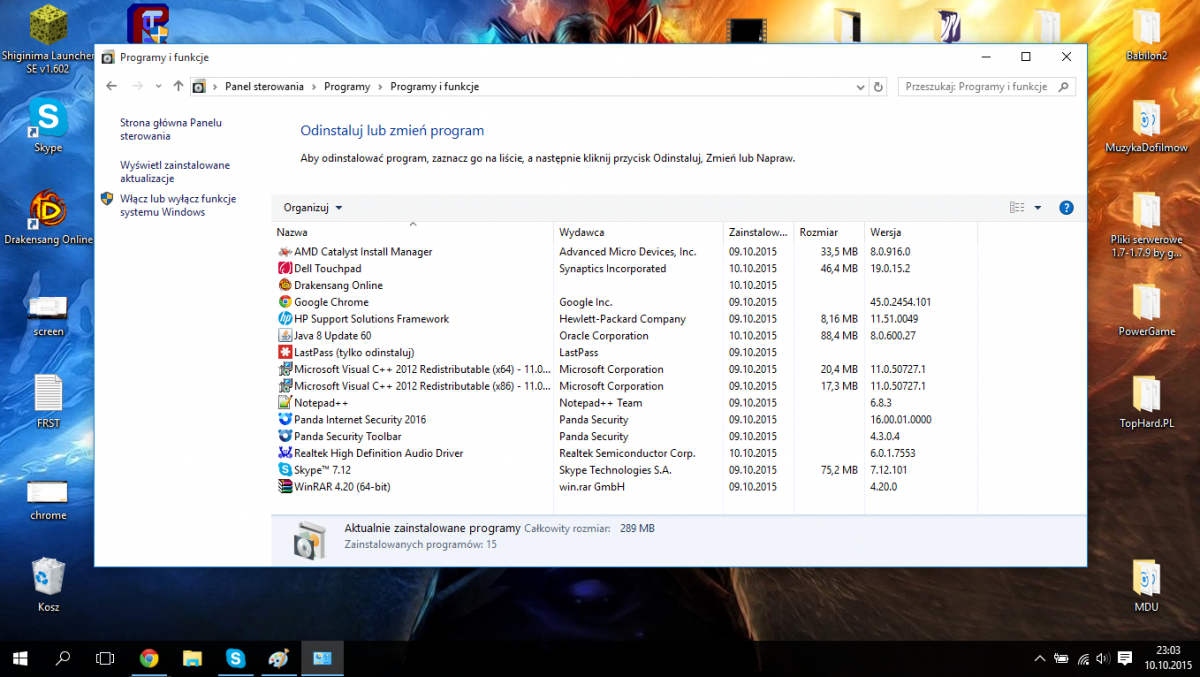Change the list view layout icon
1200x677 pixels.
pyautogui.click(x=1017, y=208)
